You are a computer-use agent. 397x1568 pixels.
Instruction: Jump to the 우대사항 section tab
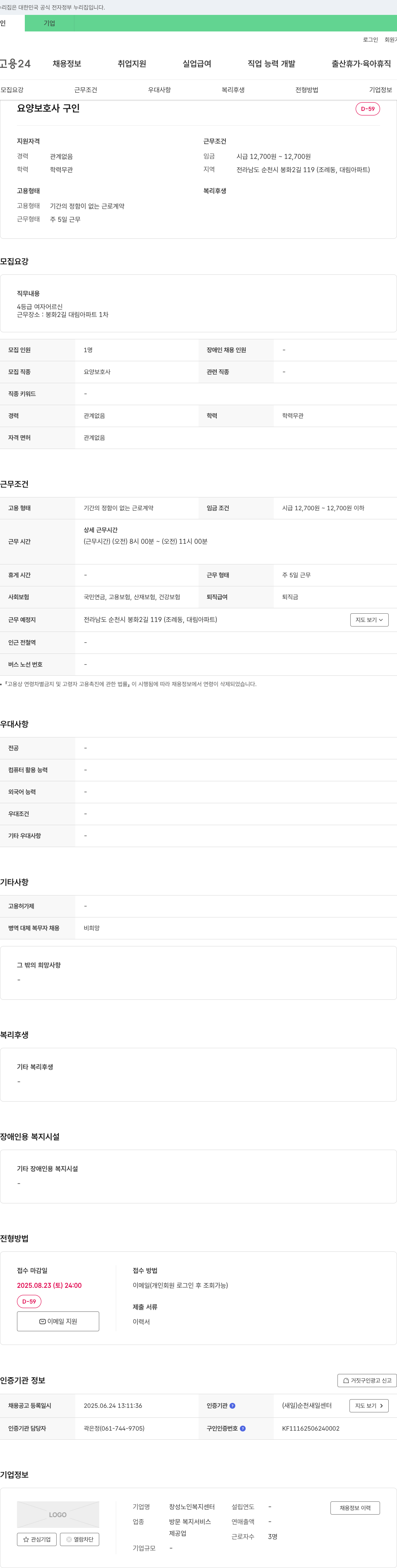tap(159, 90)
